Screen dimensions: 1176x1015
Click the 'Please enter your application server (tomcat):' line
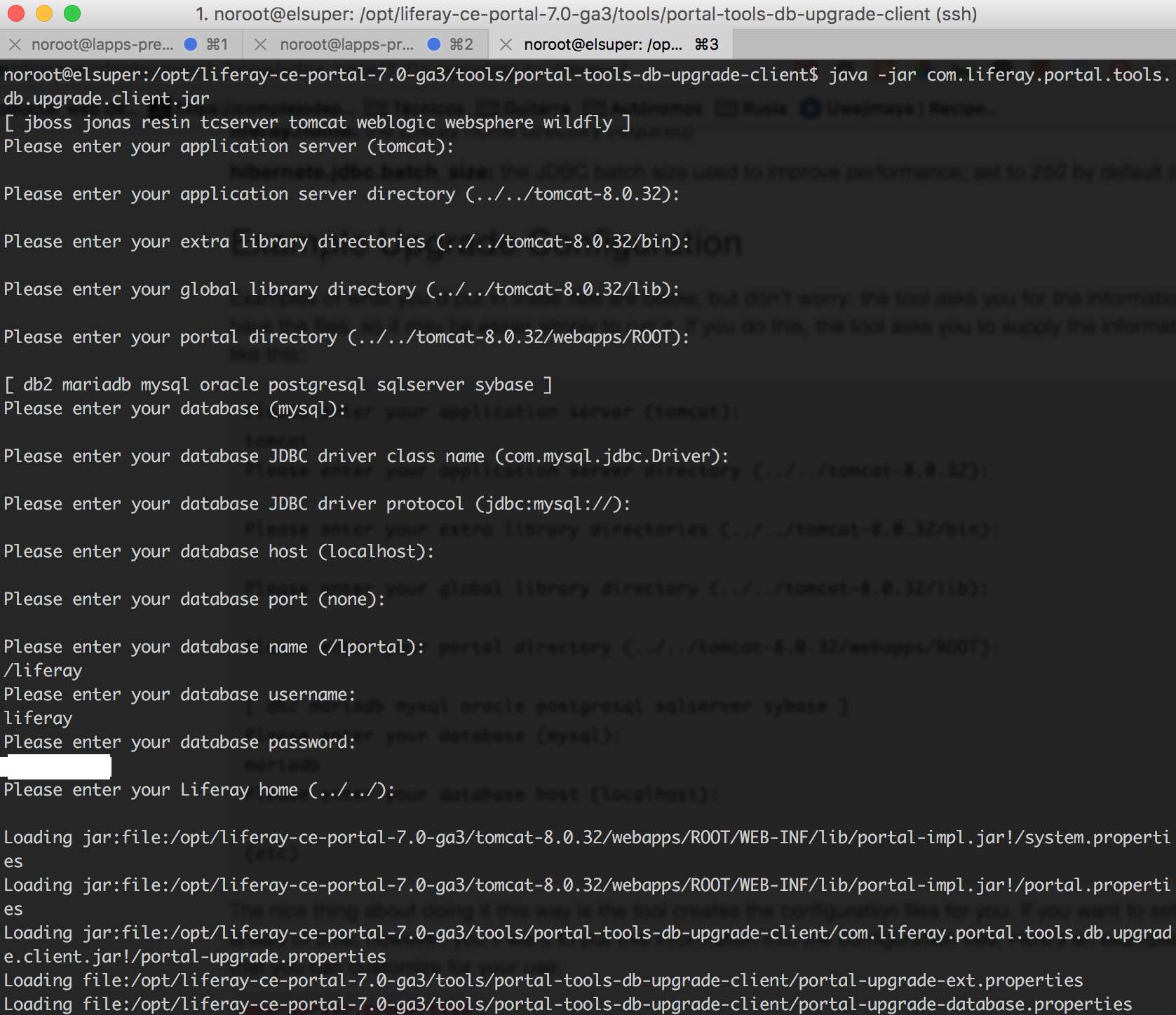229,147
